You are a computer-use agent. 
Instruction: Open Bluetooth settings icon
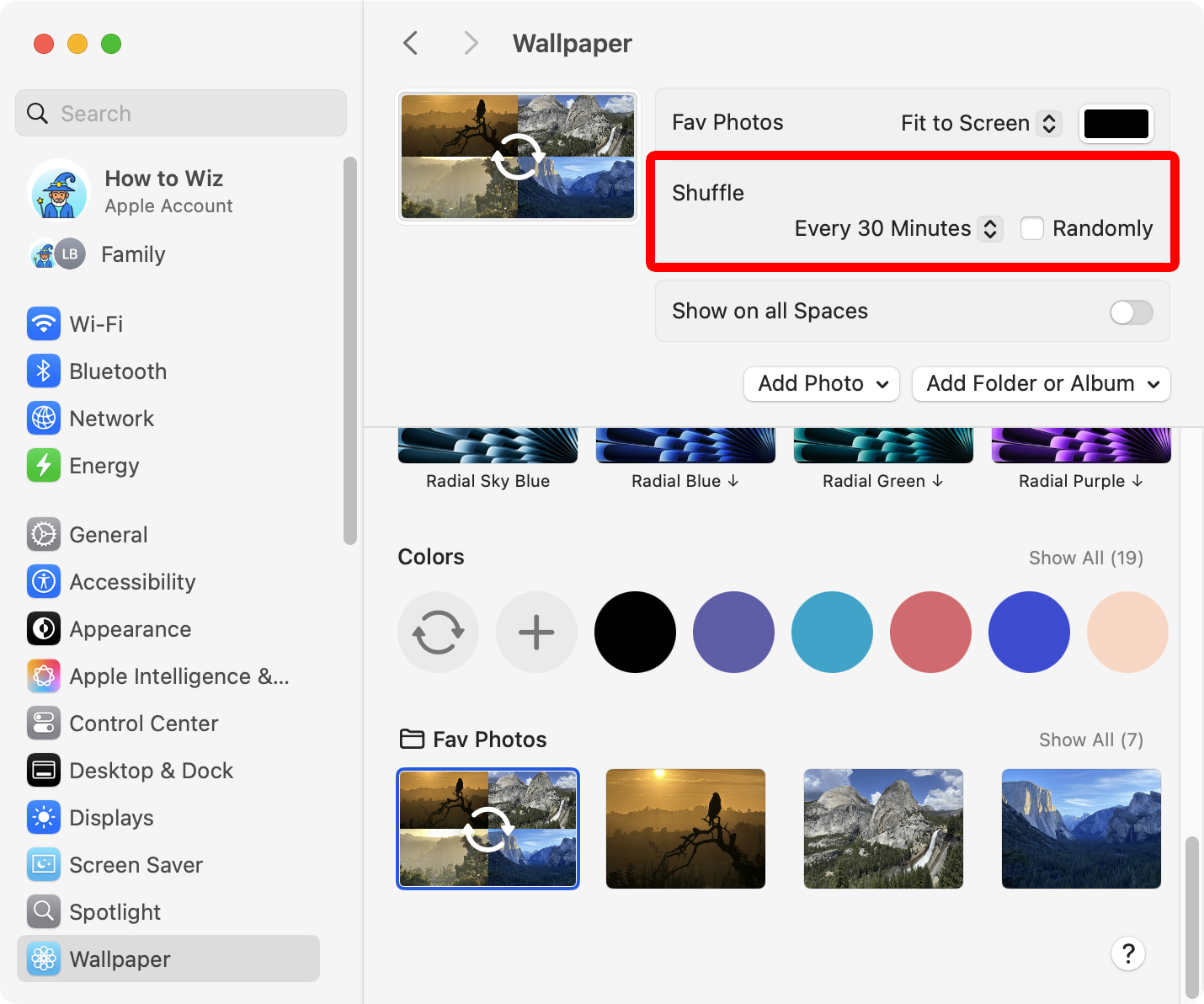tap(43, 371)
